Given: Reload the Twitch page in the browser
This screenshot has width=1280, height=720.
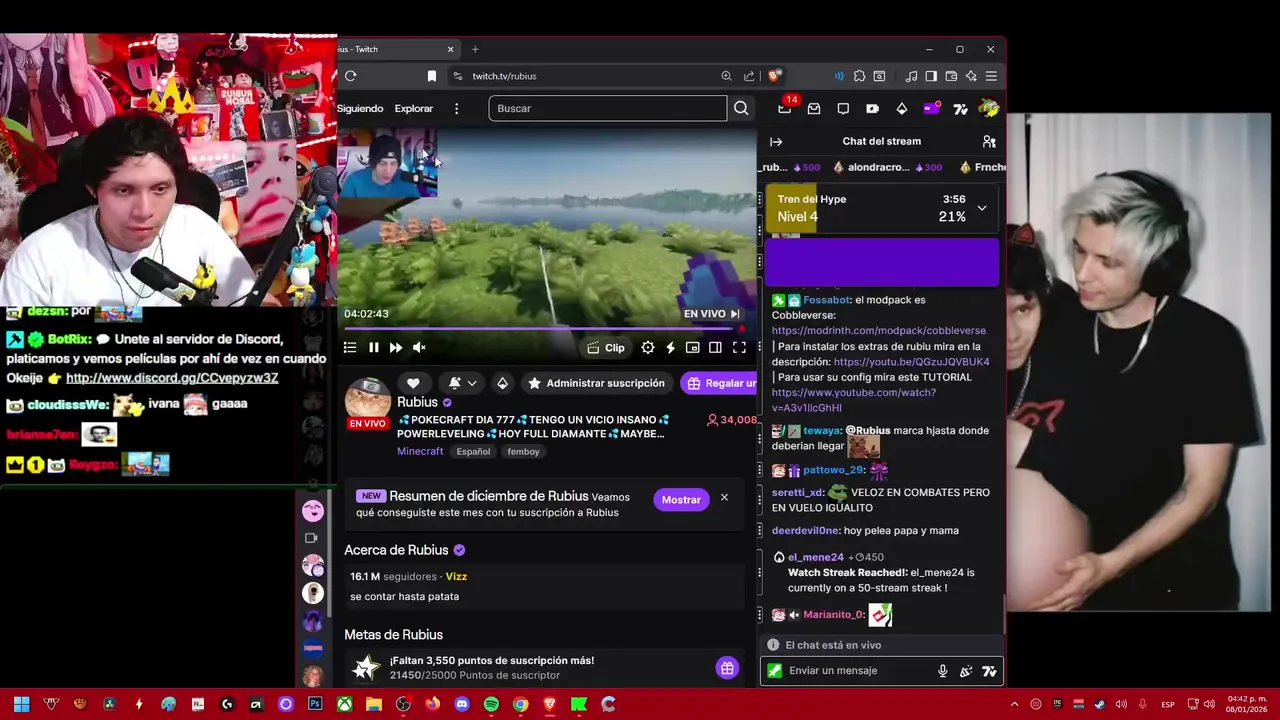Looking at the screenshot, I should click(350, 76).
